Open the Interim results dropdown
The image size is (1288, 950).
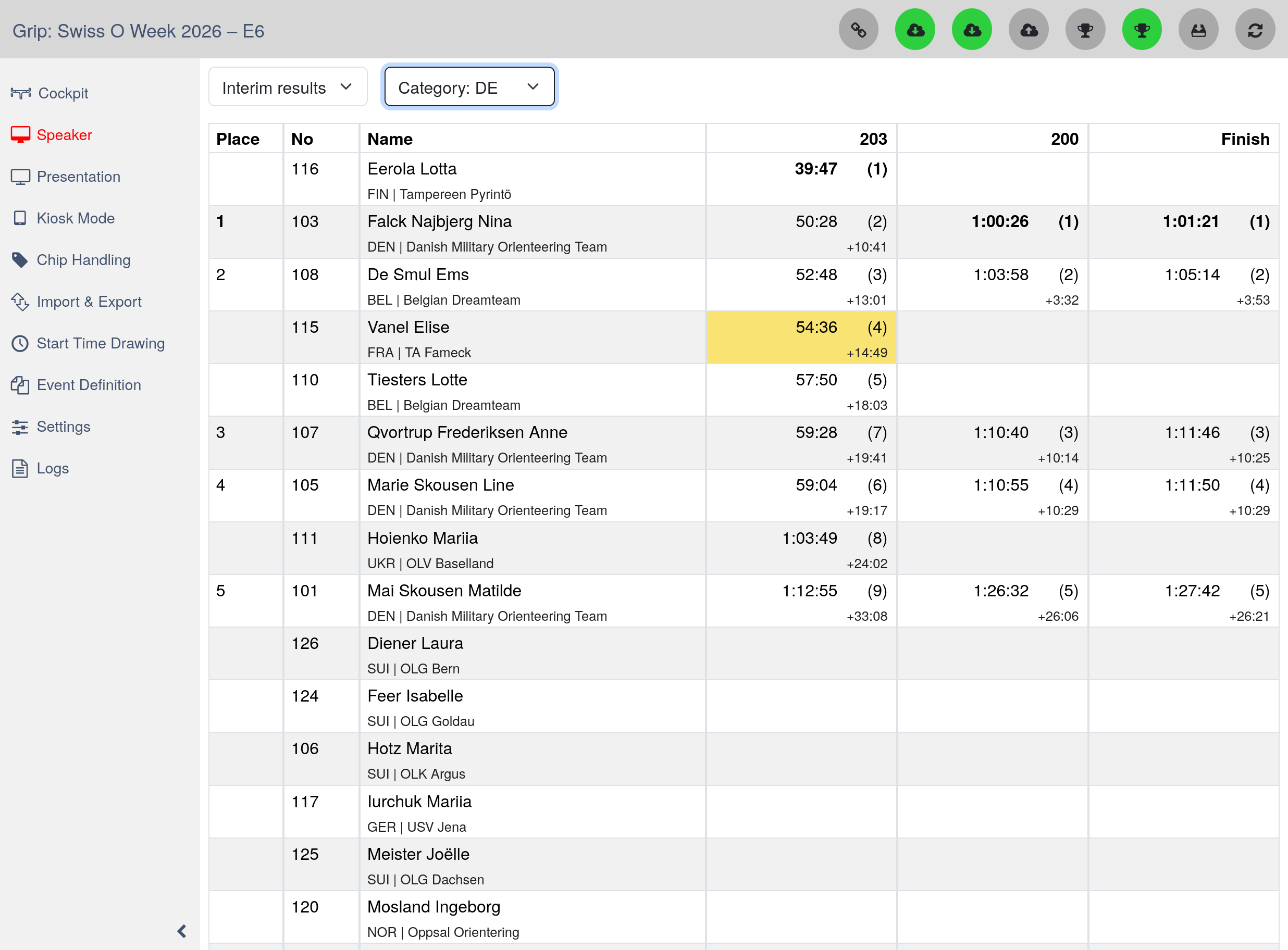click(x=288, y=87)
